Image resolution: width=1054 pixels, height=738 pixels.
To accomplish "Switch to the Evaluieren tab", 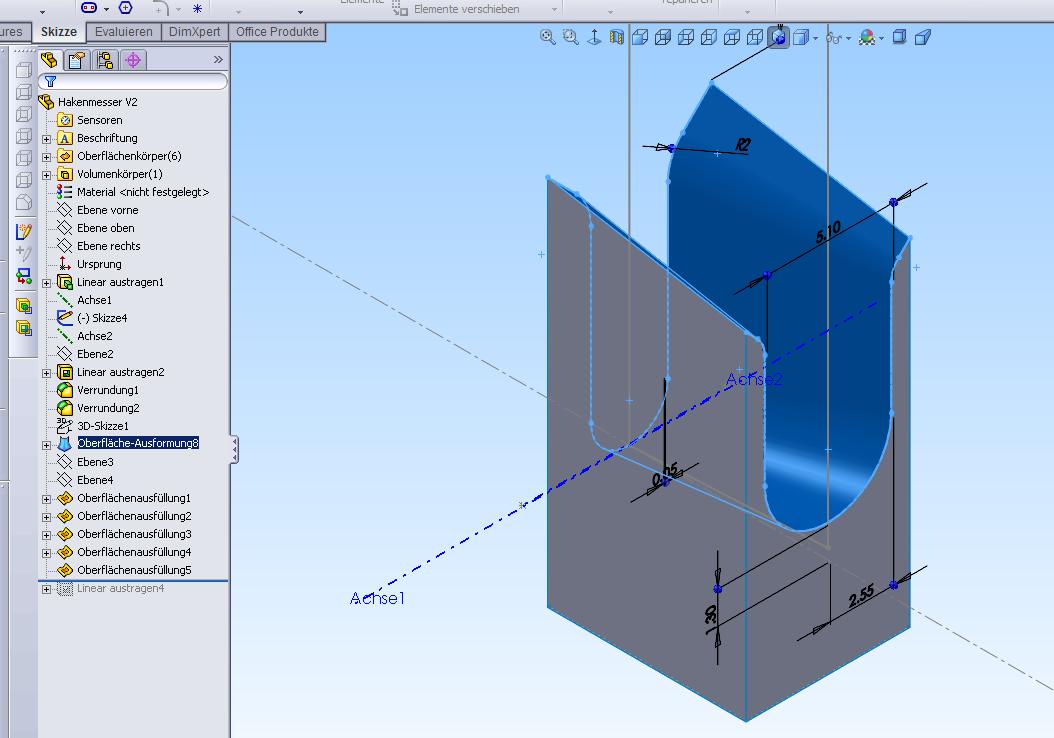I will [124, 32].
